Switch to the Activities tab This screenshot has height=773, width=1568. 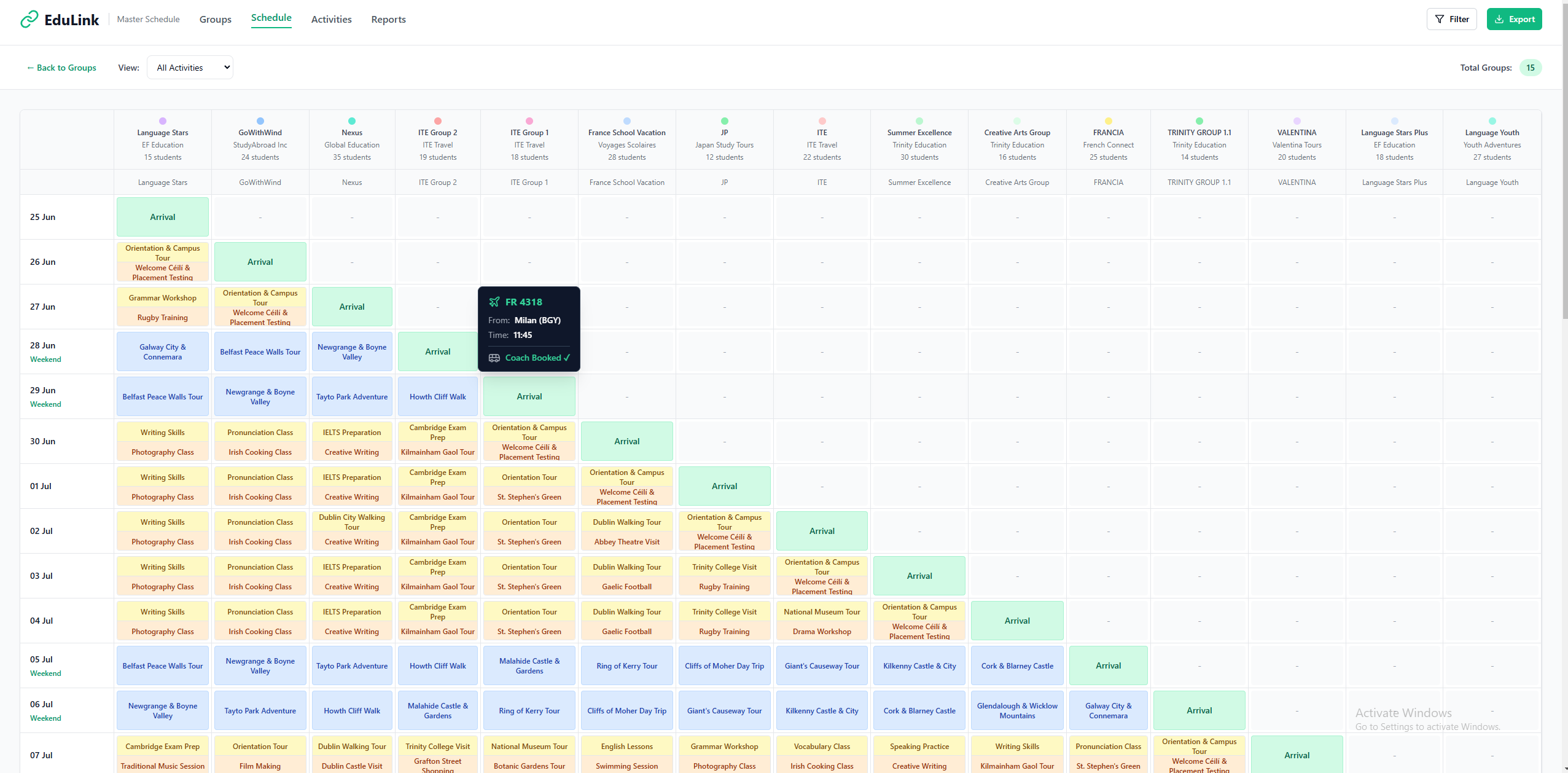pos(331,19)
